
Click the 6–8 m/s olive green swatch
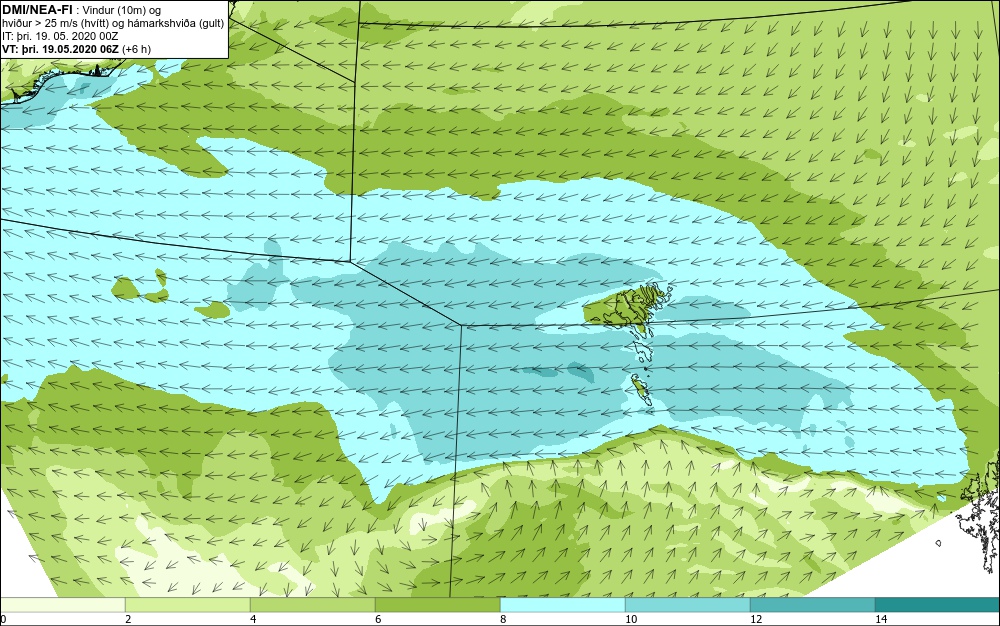pos(438,605)
